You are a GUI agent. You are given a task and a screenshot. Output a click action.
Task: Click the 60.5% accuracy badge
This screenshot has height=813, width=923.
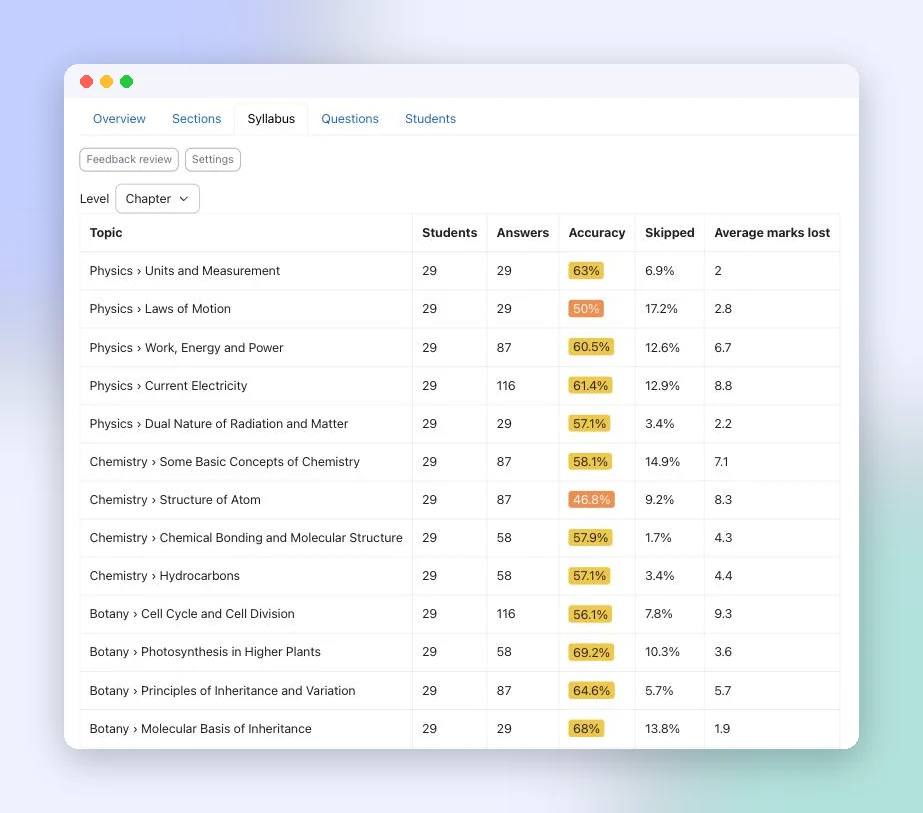(x=591, y=347)
